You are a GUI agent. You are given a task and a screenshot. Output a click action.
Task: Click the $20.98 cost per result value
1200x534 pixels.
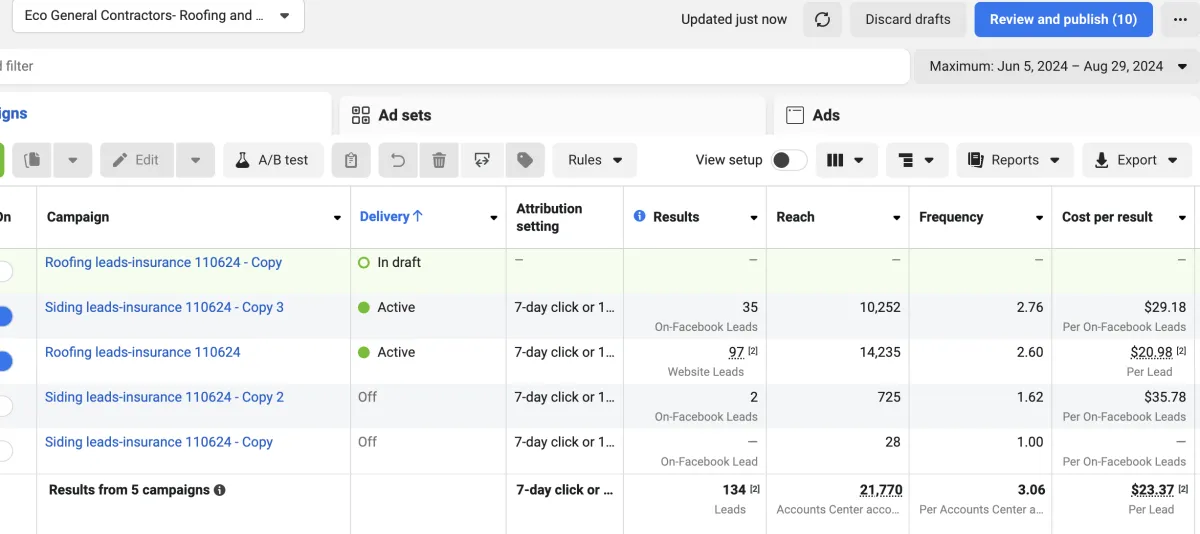point(1151,352)
